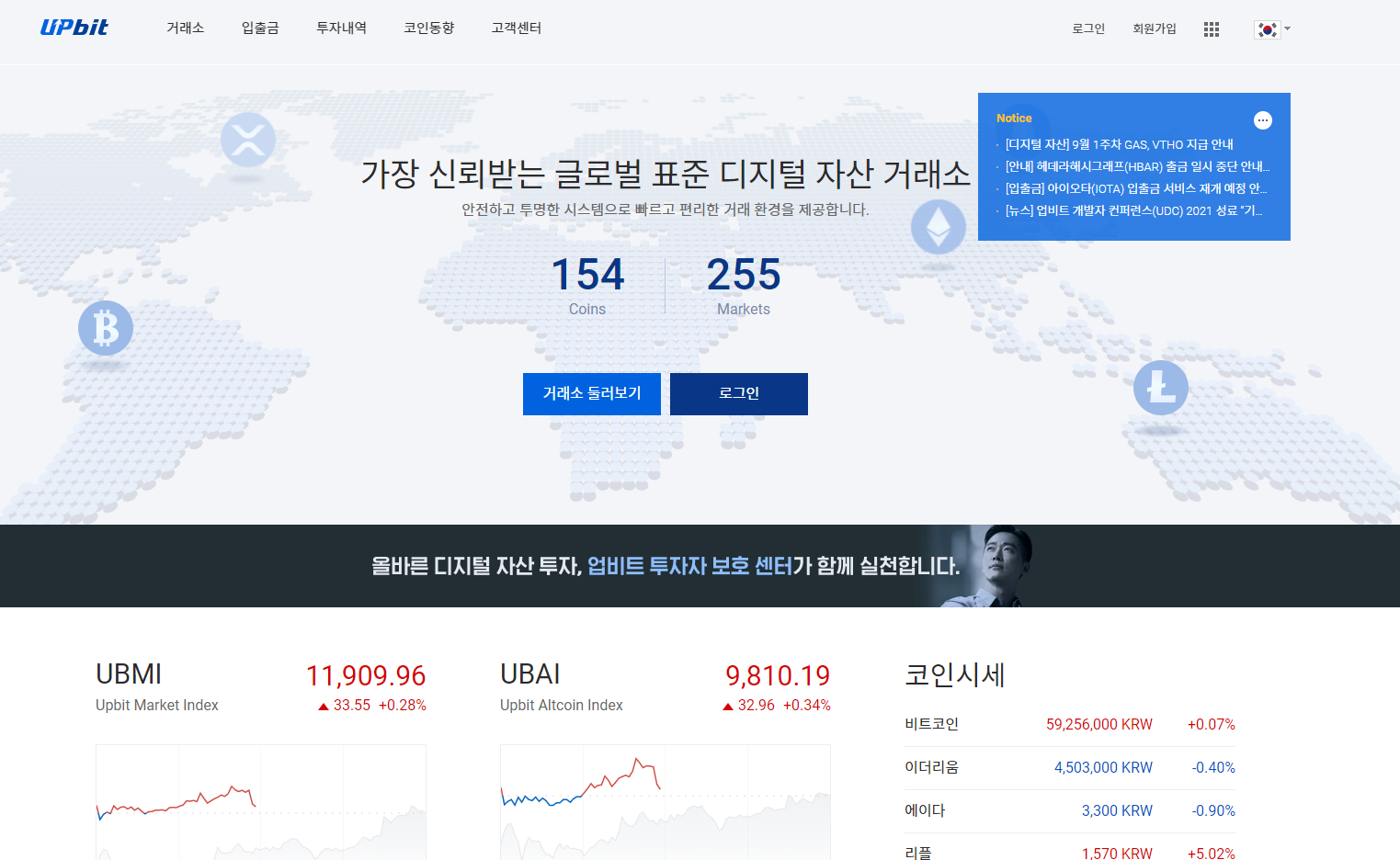The width and height of the screenshot is (1400, 860).
Task: Click the UBMI index title
Action: [129, 674]
